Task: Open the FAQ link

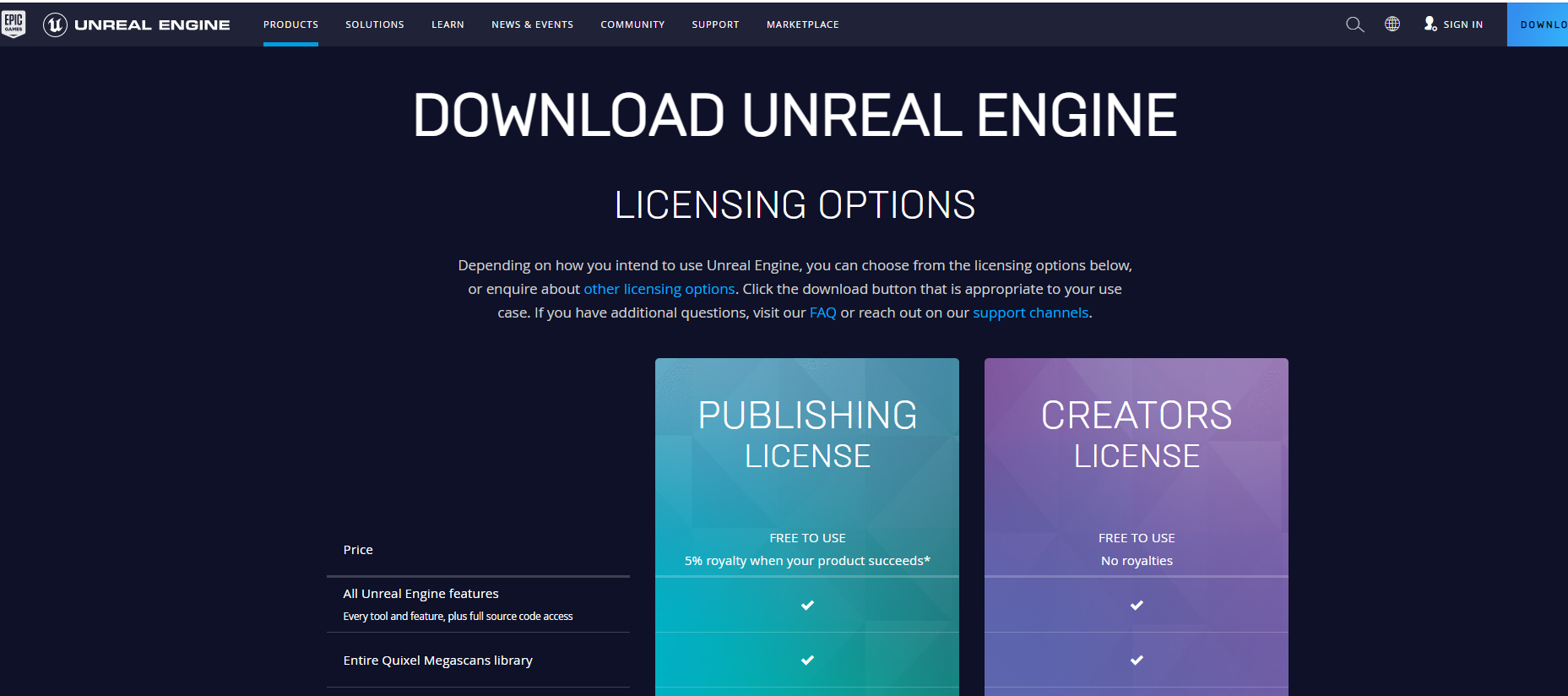Action: 822,313
